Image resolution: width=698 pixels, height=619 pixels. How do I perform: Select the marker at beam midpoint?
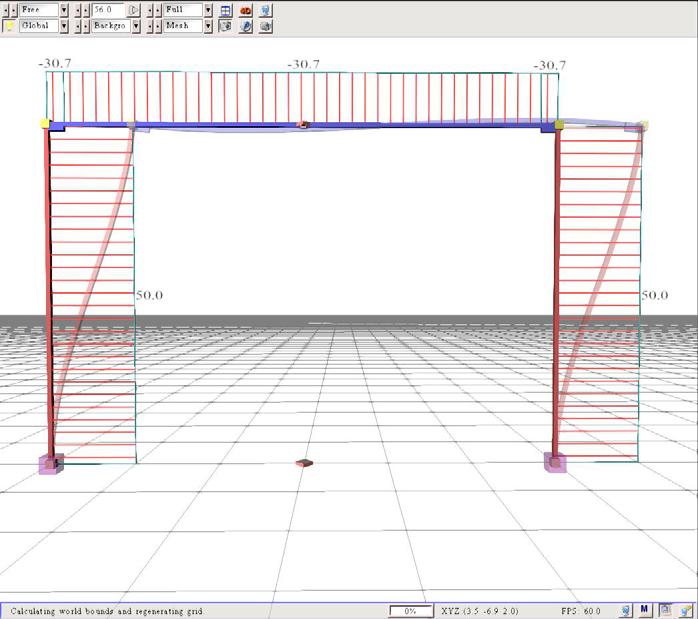303,125
